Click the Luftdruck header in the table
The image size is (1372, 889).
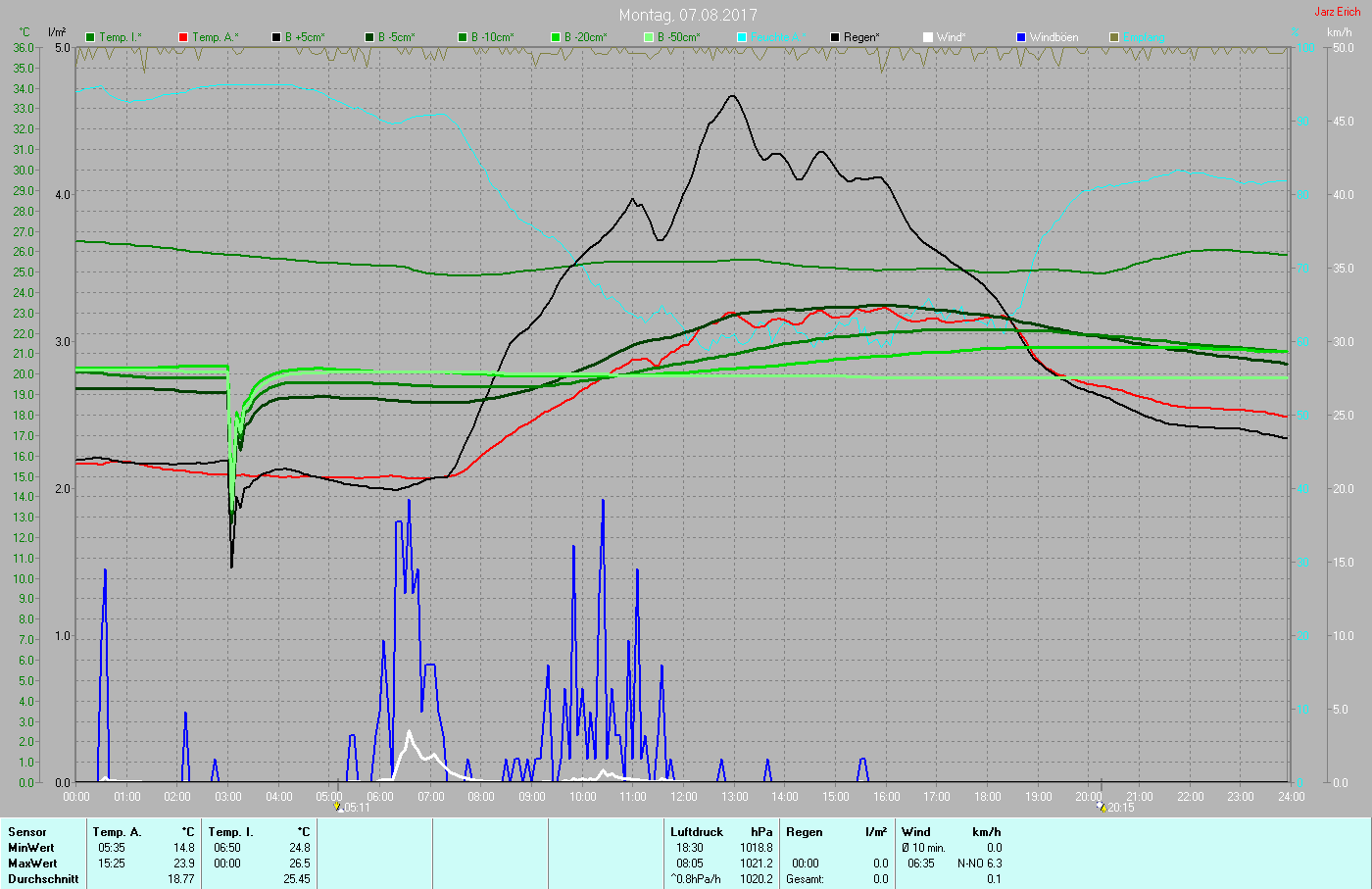[697, 832]
